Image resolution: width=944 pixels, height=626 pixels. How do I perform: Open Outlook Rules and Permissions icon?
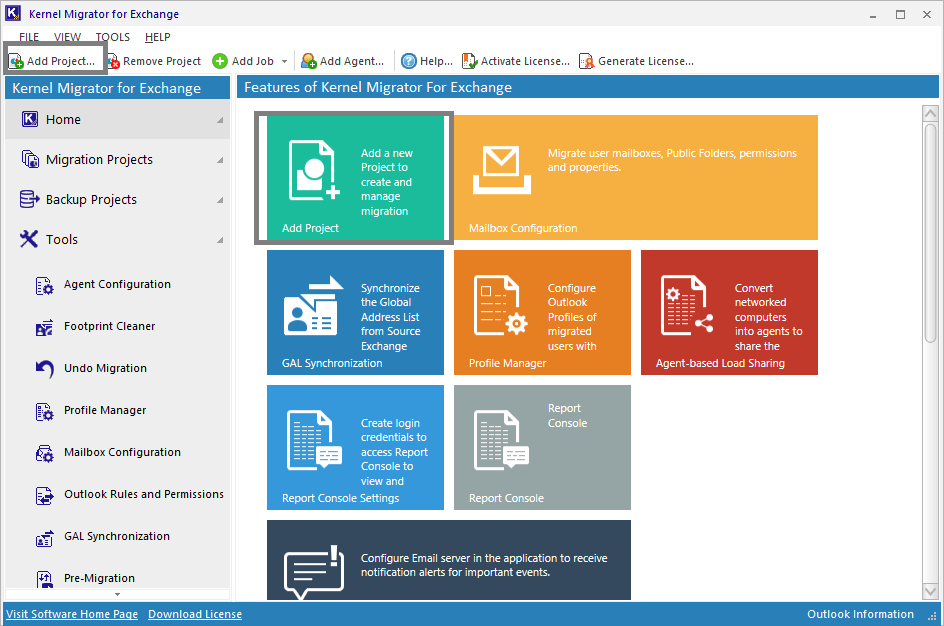(x=44, y=495)
